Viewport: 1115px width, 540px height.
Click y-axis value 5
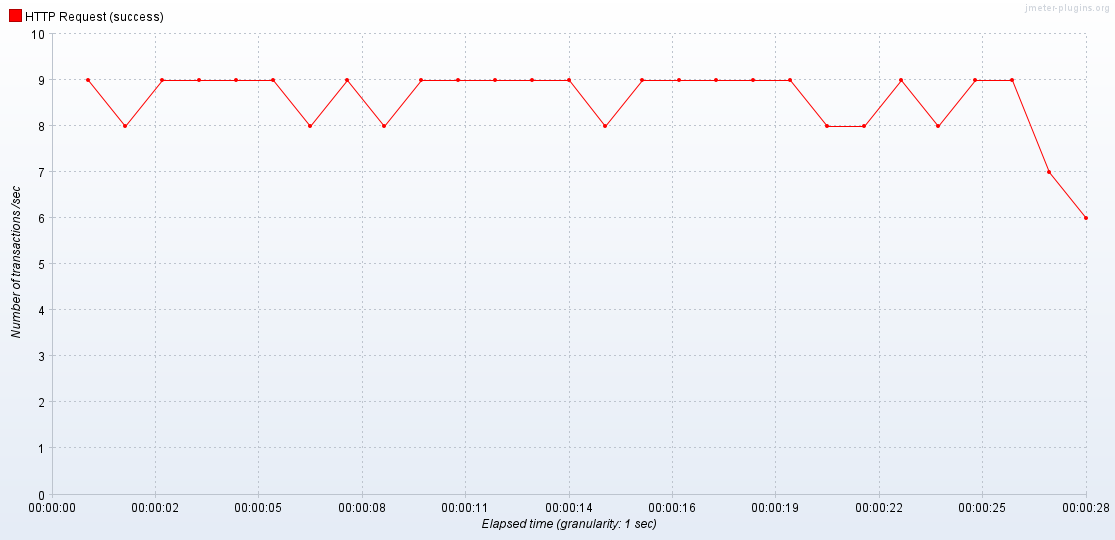click(41, 264)
